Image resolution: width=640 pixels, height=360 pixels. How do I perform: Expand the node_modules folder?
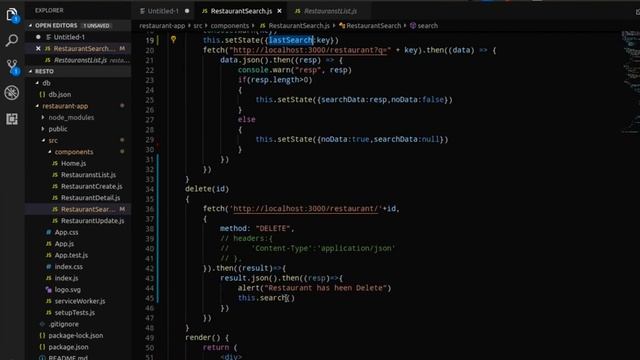pos(43,117)
